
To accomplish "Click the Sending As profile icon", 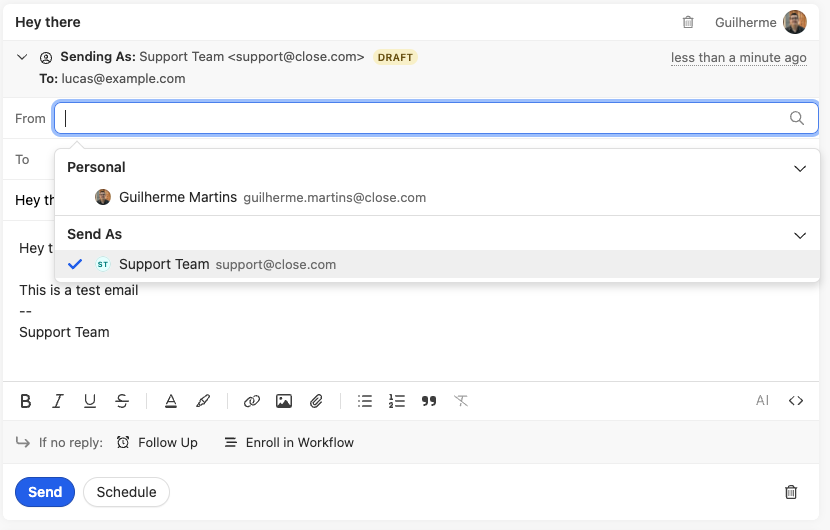I will (46, 57).
